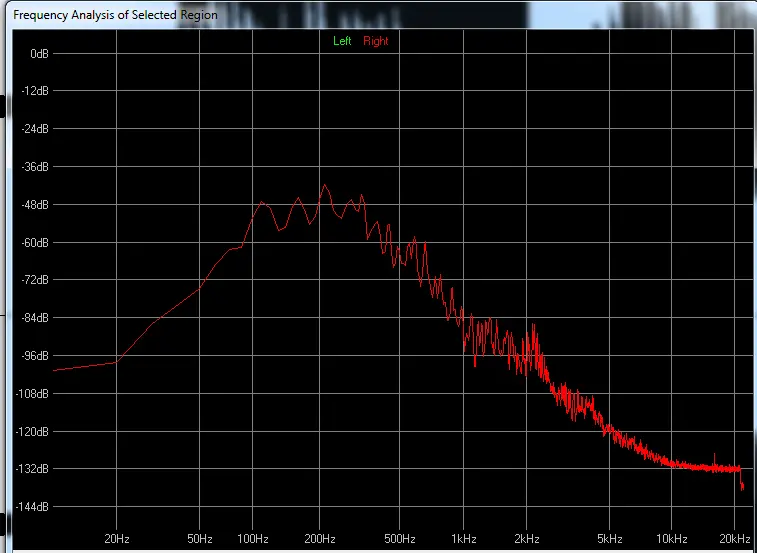Click the 0dB axis label

click(x=40, y=54)
